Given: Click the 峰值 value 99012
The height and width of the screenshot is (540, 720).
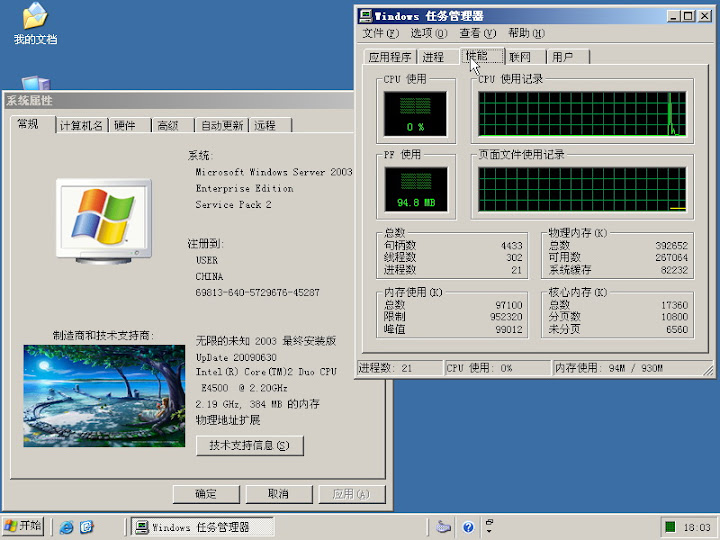Looking at the screenshot, I should point(509,329).
